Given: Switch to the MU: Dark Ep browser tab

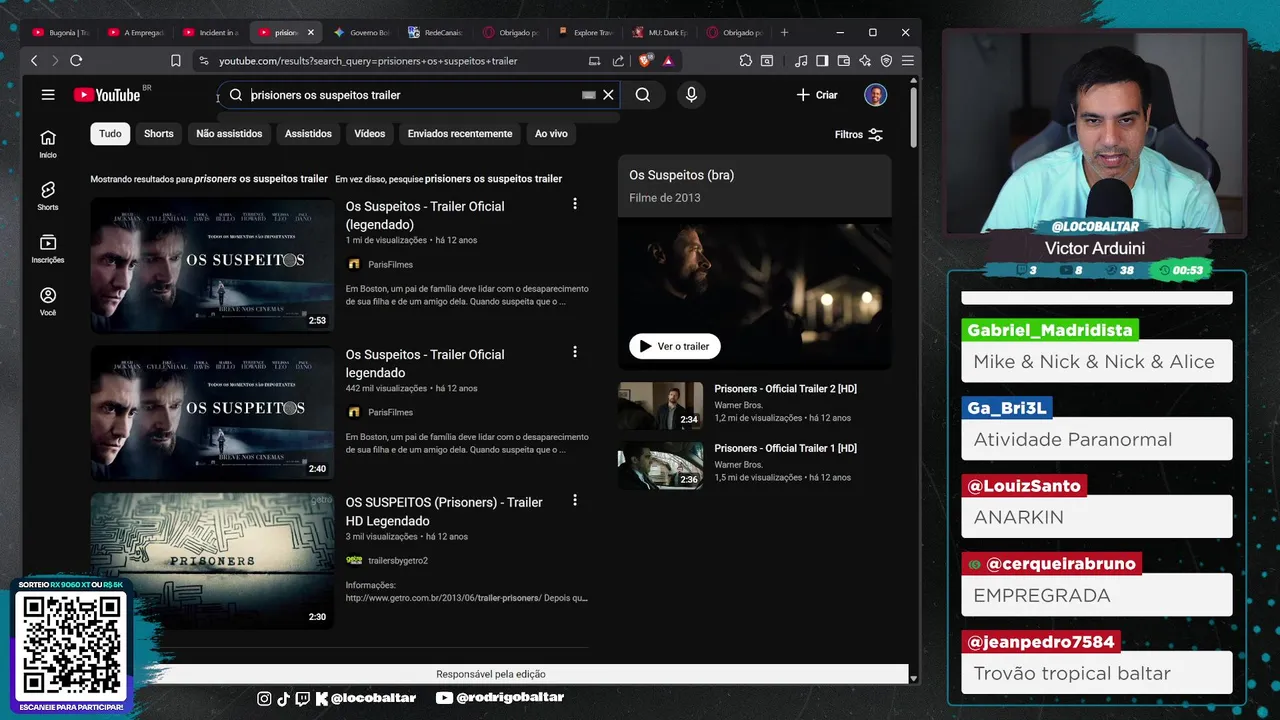Looking at the screenshot, I should 659,32.
